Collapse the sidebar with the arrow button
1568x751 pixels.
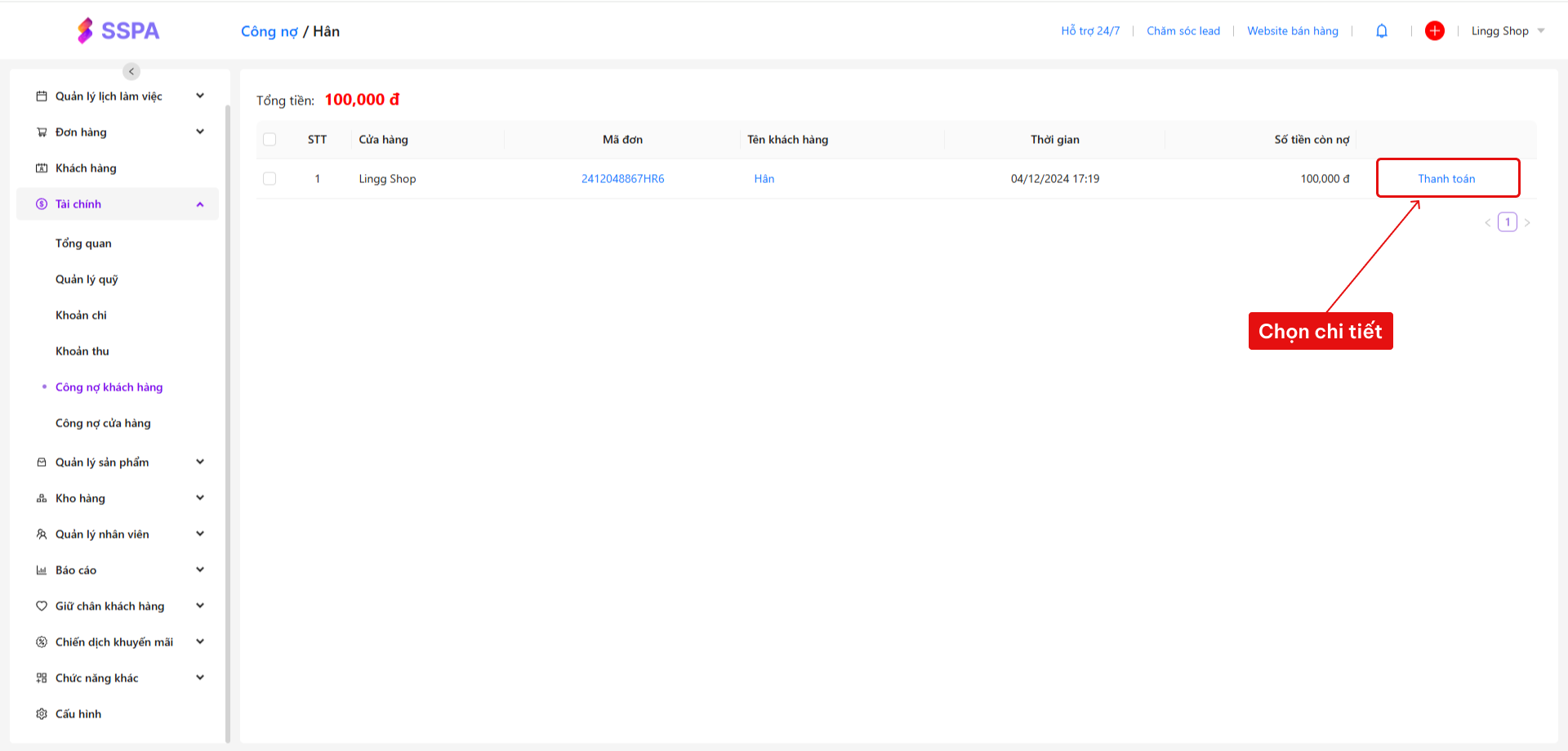pos(131,71)
